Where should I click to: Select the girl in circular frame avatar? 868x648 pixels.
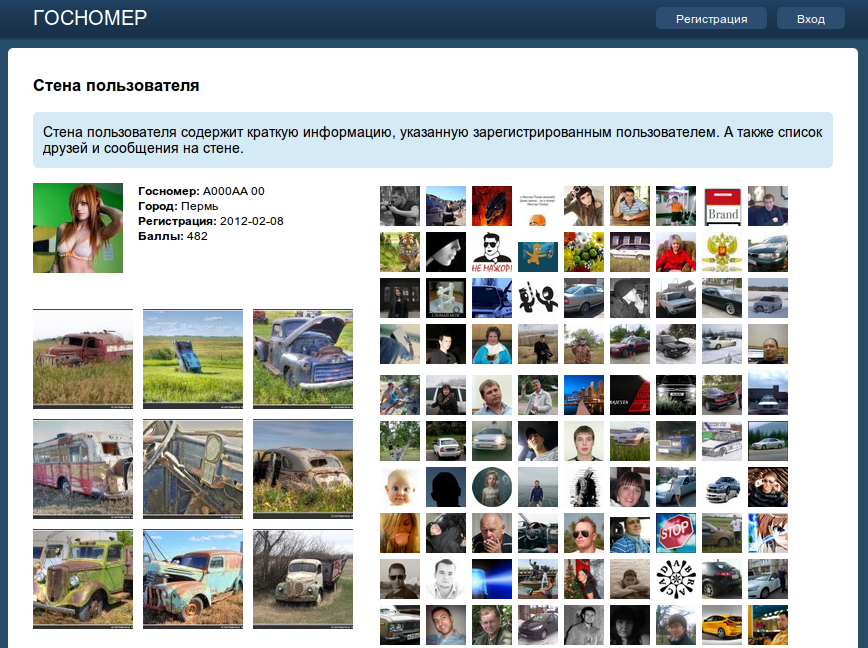[x=492, y=487]
